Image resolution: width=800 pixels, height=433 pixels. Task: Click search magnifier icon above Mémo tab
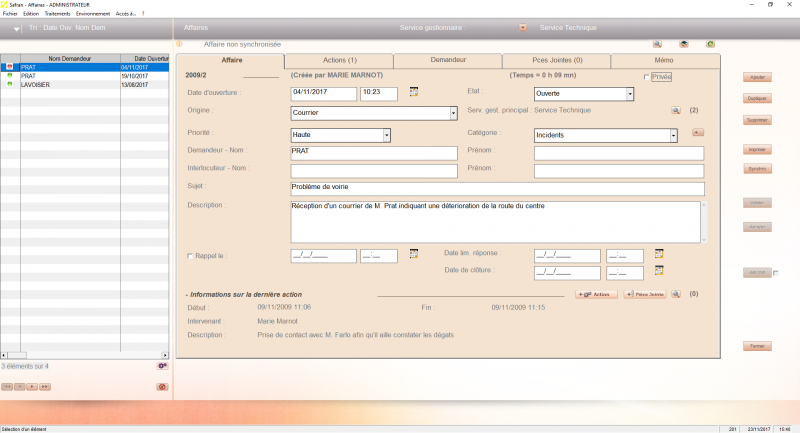pyautogui.click(x=657, y=44)
